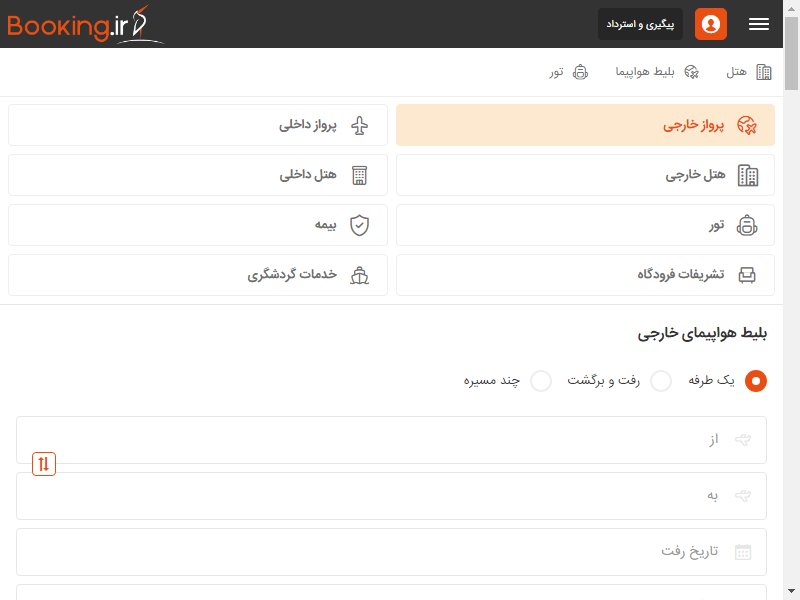The image size is (800, 600).
Task: Select the پرواز خارجی tab
Action: [x=585, y=125]
